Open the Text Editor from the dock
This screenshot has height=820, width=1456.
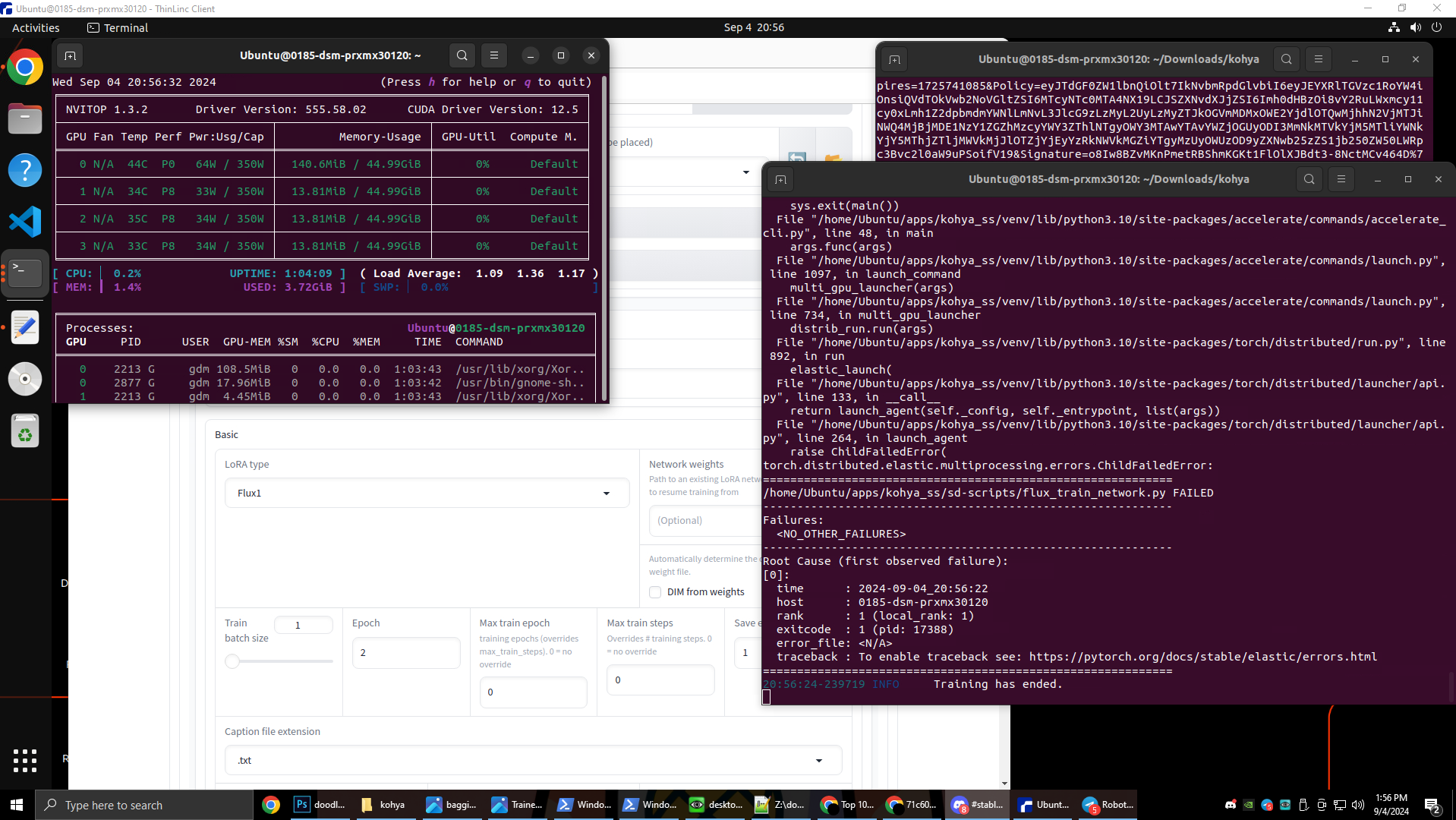[x=25, y=328]
